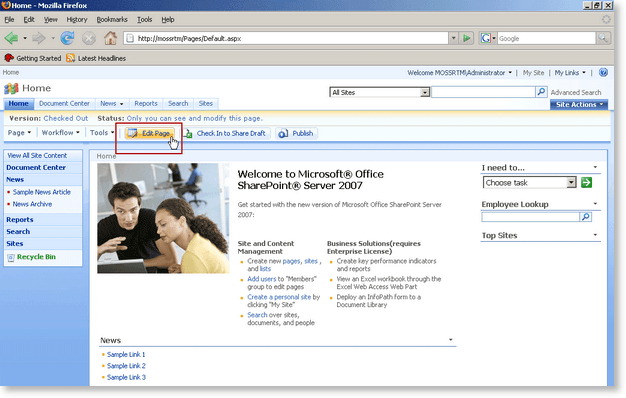Go to the browser Home icon

111,38
